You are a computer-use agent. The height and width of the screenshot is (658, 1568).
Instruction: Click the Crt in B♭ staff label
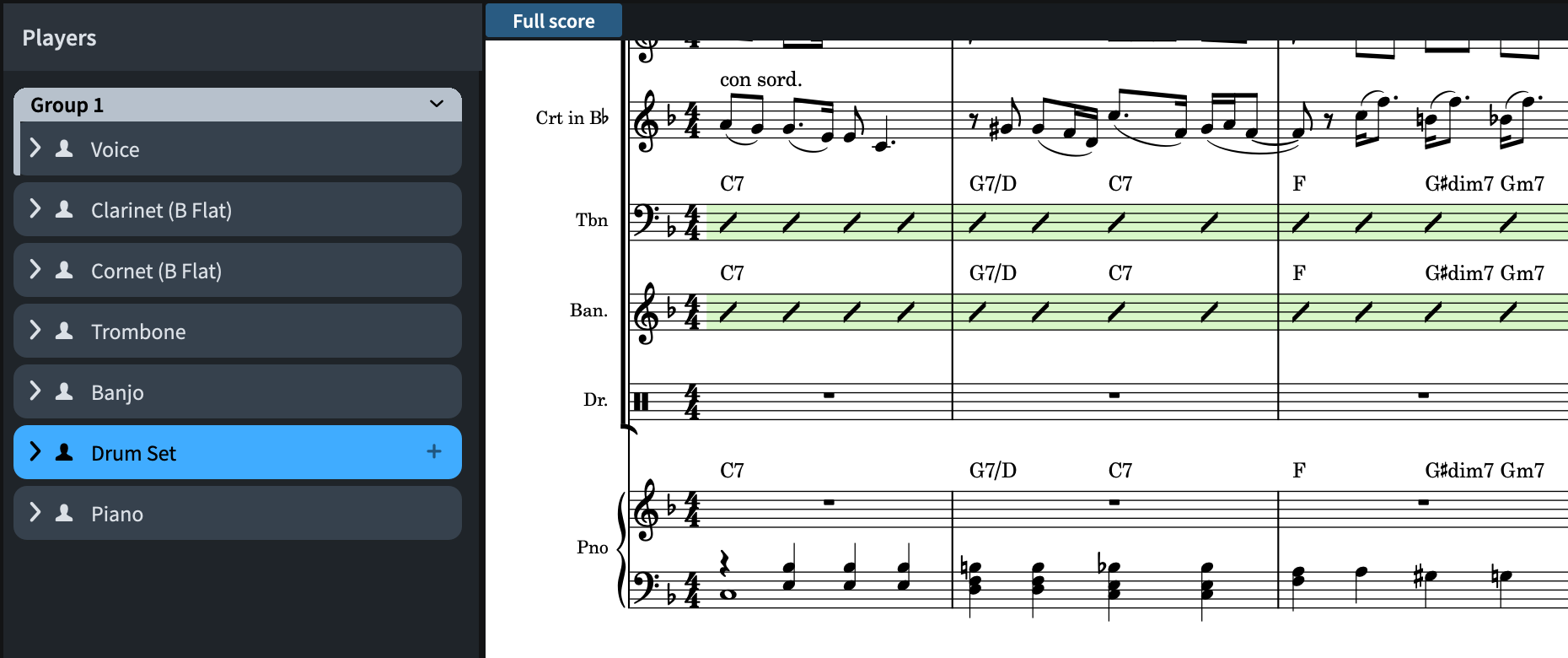(x=572, y=117)
